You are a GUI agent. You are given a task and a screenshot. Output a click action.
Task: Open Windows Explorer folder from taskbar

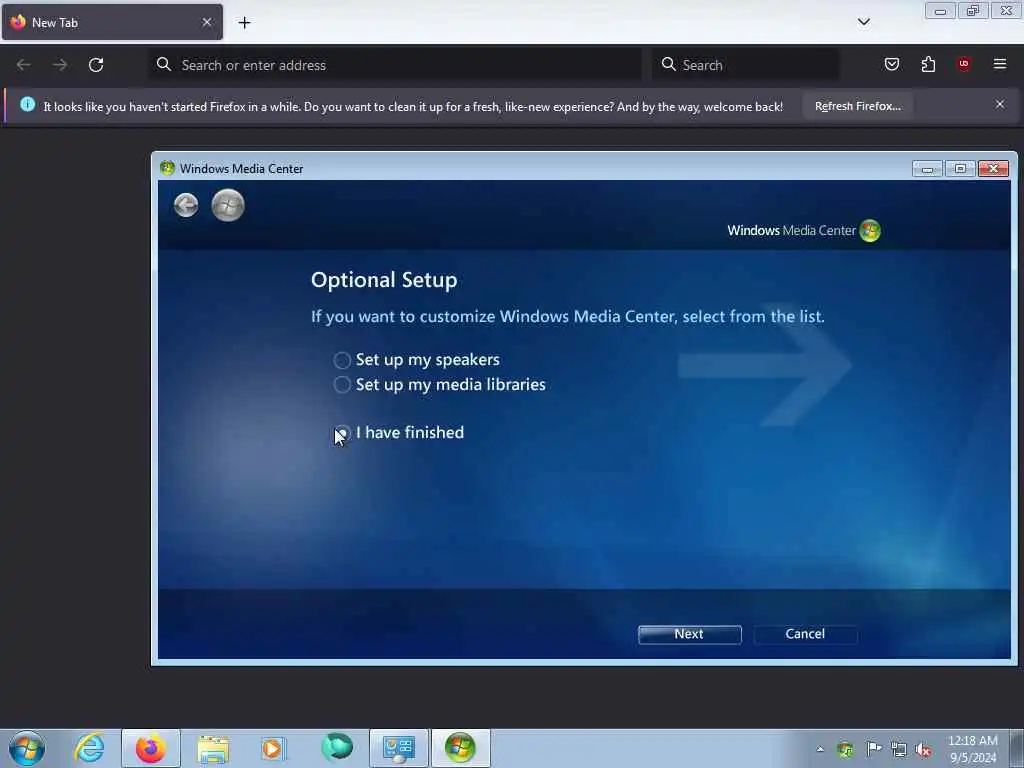(x=213, y=748)
